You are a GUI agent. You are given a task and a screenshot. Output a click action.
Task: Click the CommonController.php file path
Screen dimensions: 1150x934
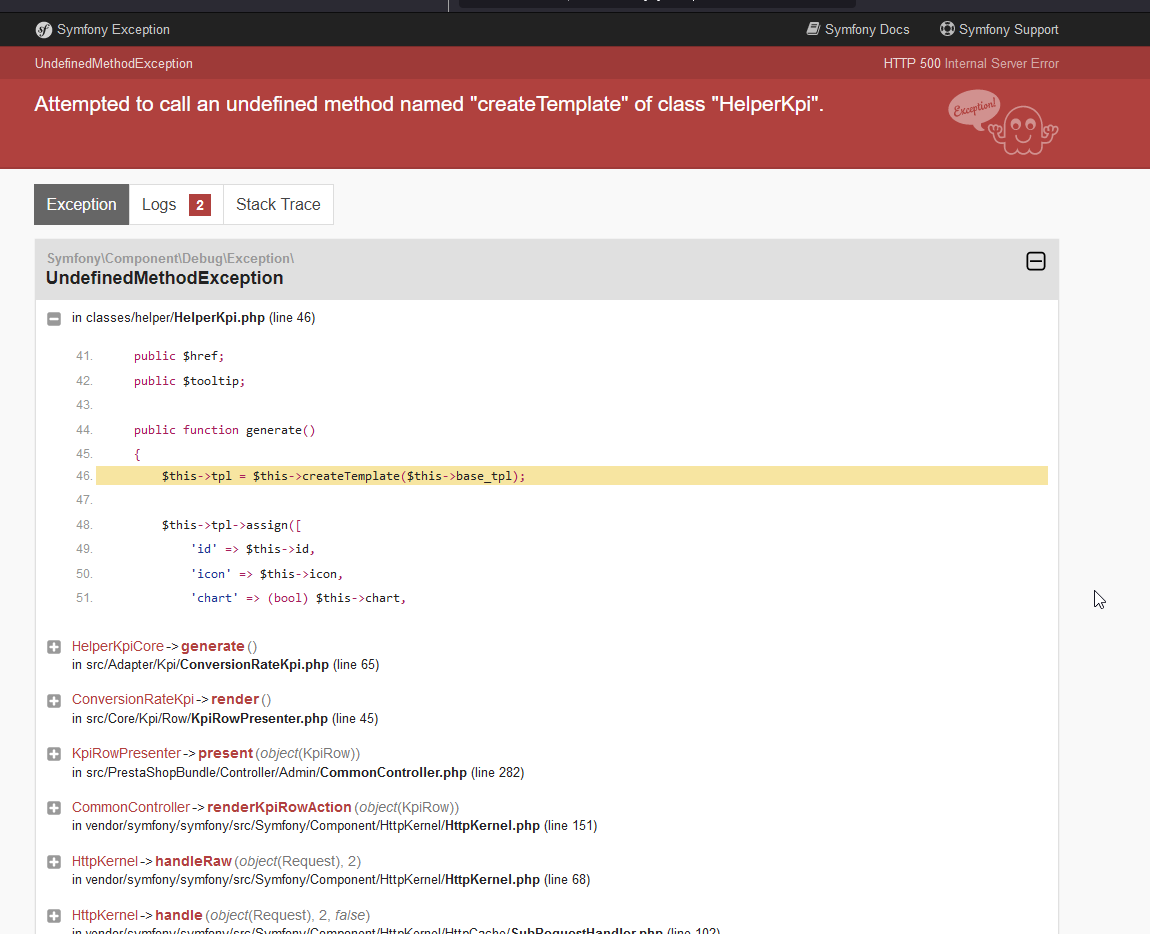click(x=298, y=773)
